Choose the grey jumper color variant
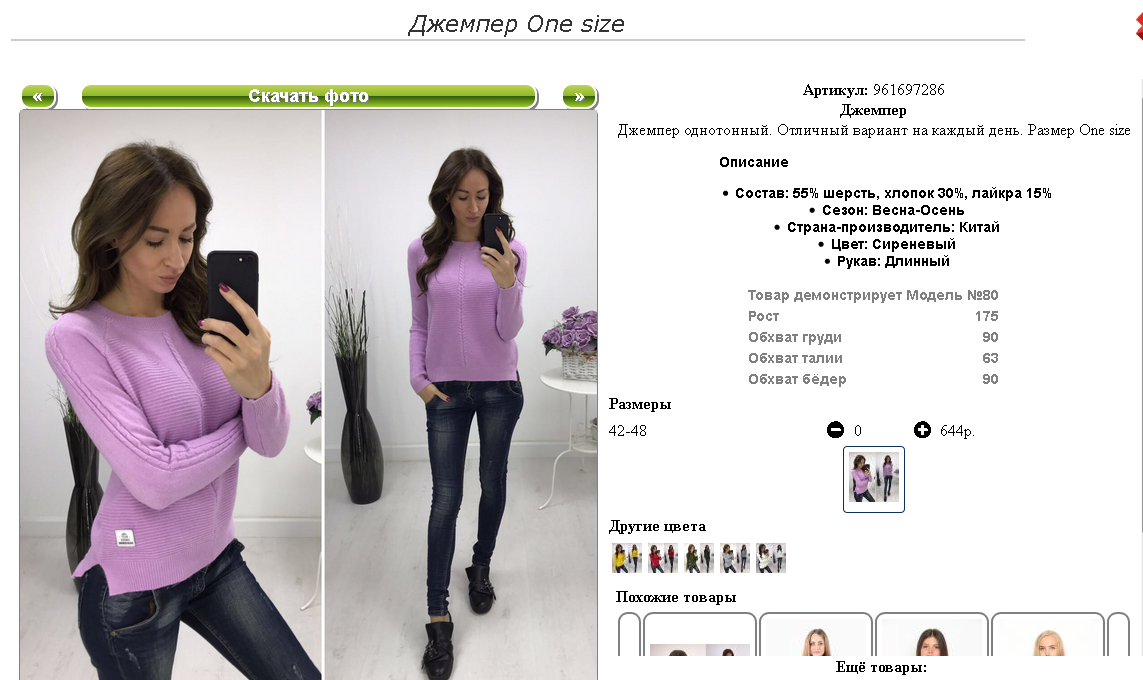 tap(735, 558)
